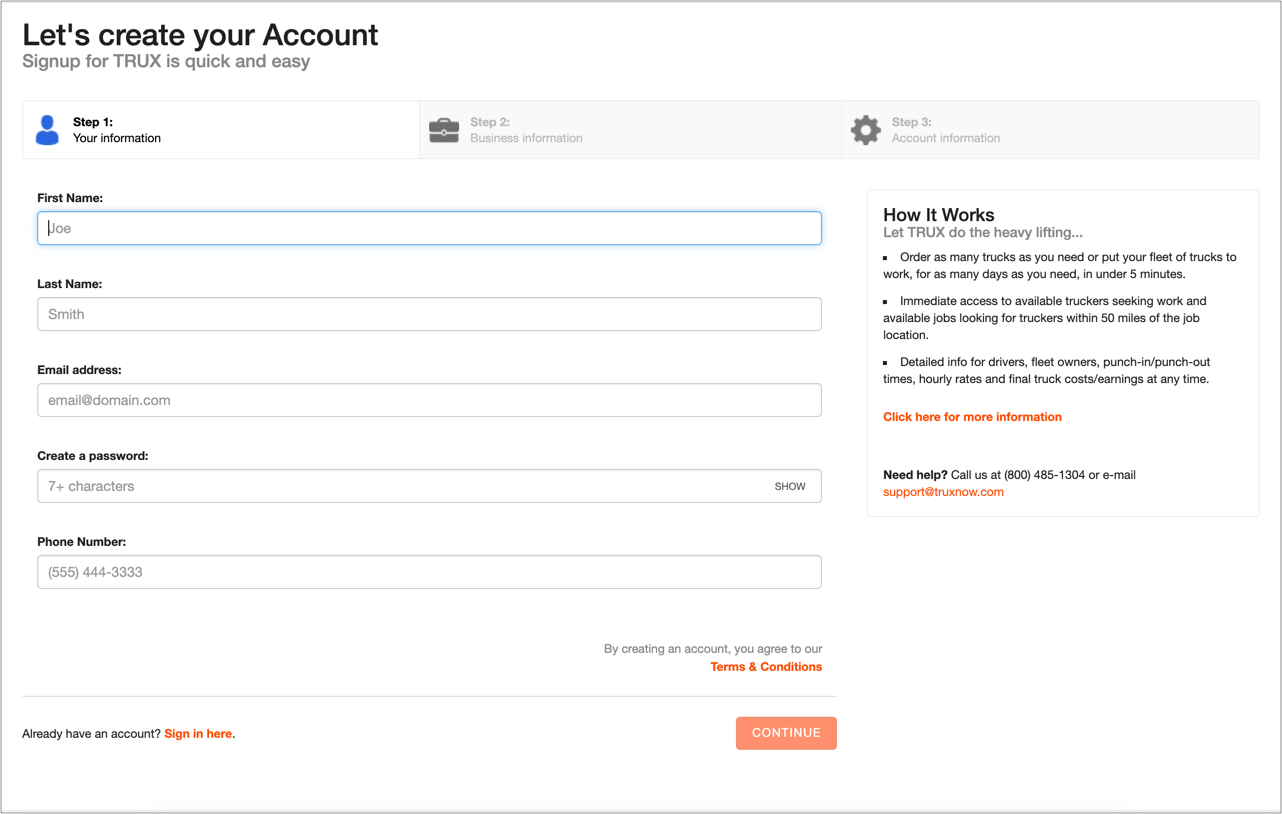Image resolution: width=1282 pixels, height=814 pixels.
Task: Select the Step 1 Your information tab
Action: (221, 130)
